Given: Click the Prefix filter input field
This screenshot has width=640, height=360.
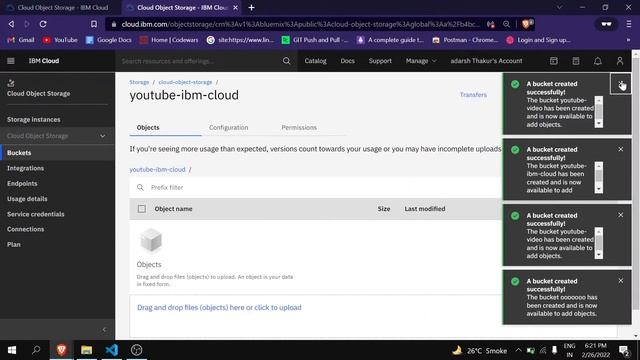Looking at the screenshot, I should tap(316, 187).
